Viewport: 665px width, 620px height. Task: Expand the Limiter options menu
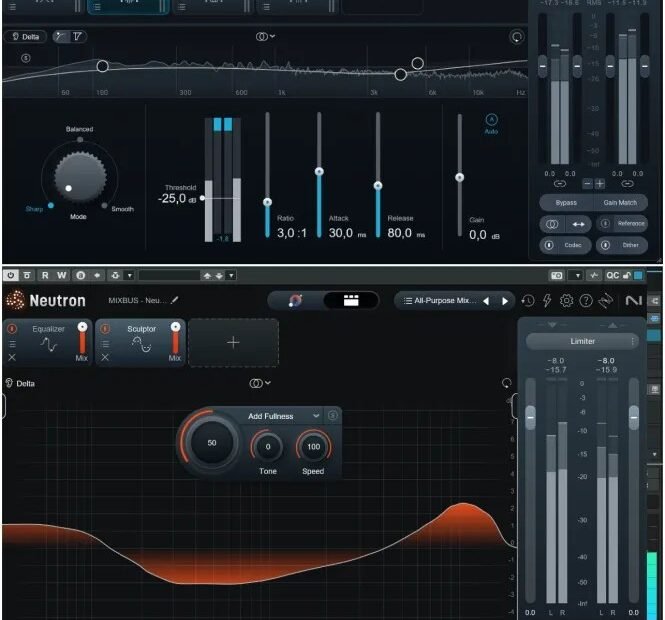pos(632,341)
